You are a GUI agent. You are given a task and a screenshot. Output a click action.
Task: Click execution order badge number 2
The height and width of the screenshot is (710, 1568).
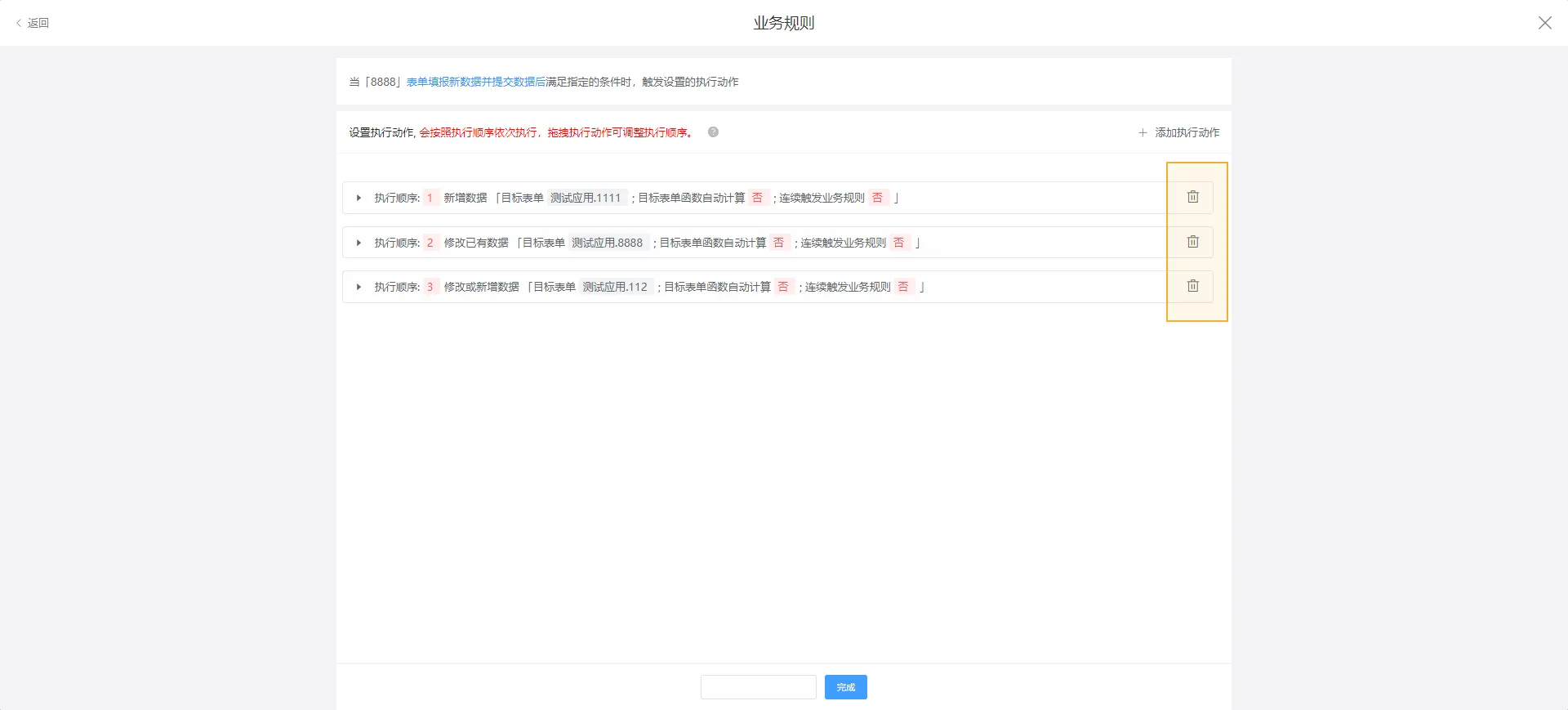pyautogui.click(x=430, y=243)
